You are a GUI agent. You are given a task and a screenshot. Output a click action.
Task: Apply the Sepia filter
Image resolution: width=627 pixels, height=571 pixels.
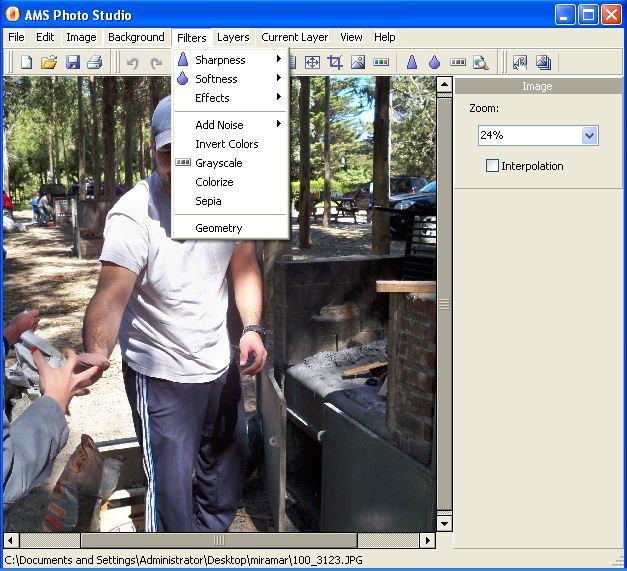tap(232, 201)
